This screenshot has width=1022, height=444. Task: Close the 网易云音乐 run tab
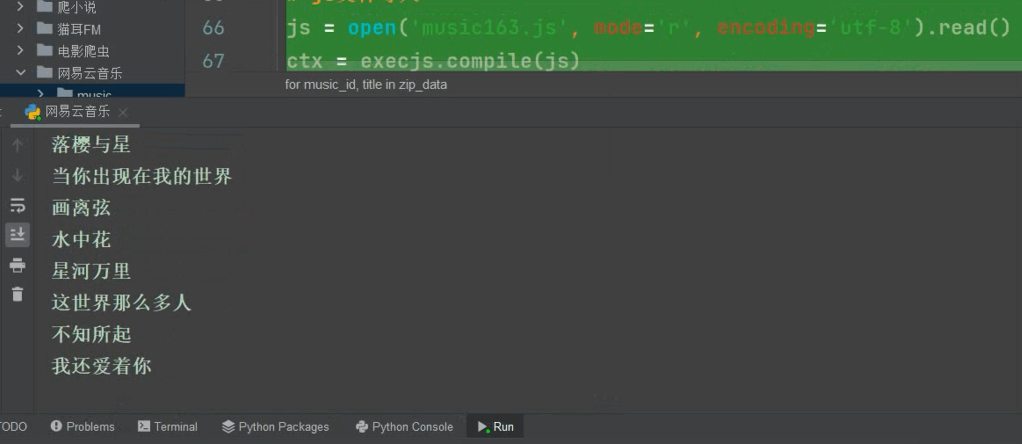tap(124, 112)
